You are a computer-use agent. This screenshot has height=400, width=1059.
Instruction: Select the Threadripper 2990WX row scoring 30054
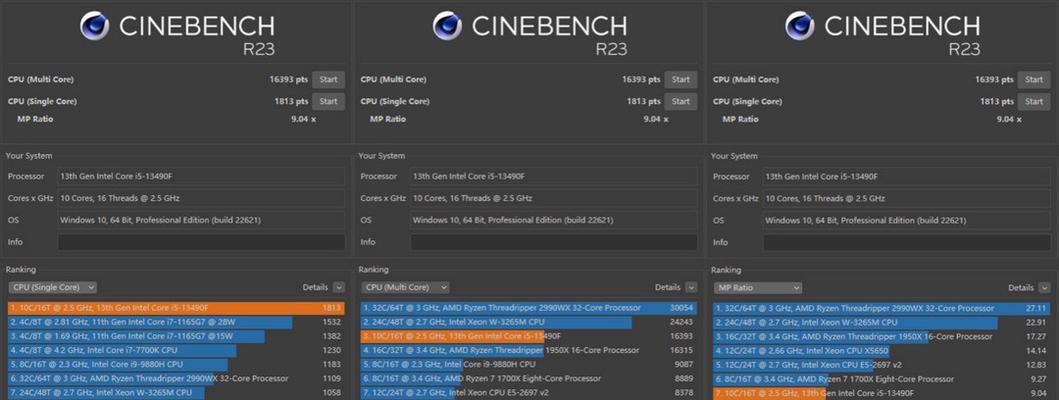[529, 308]
